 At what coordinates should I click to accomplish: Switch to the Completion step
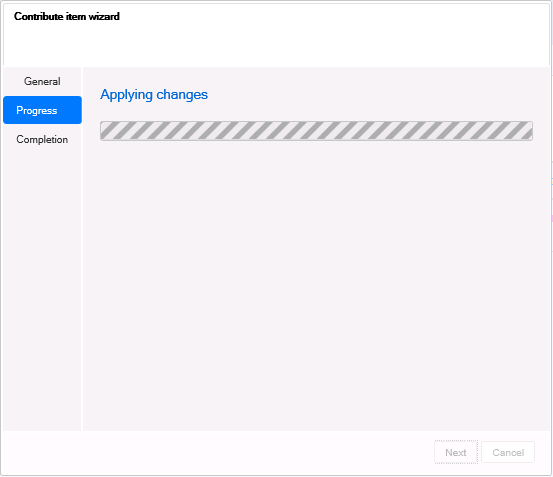pyautogui.click(x=42, y=139)
